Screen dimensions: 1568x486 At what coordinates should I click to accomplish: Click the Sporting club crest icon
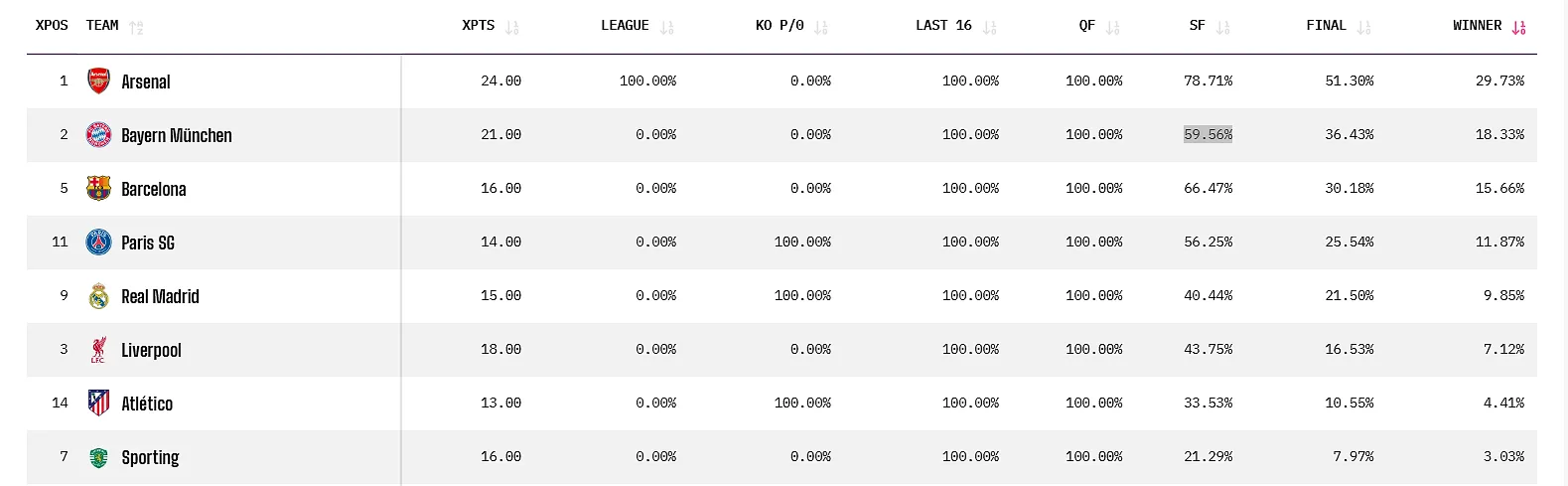98,457
